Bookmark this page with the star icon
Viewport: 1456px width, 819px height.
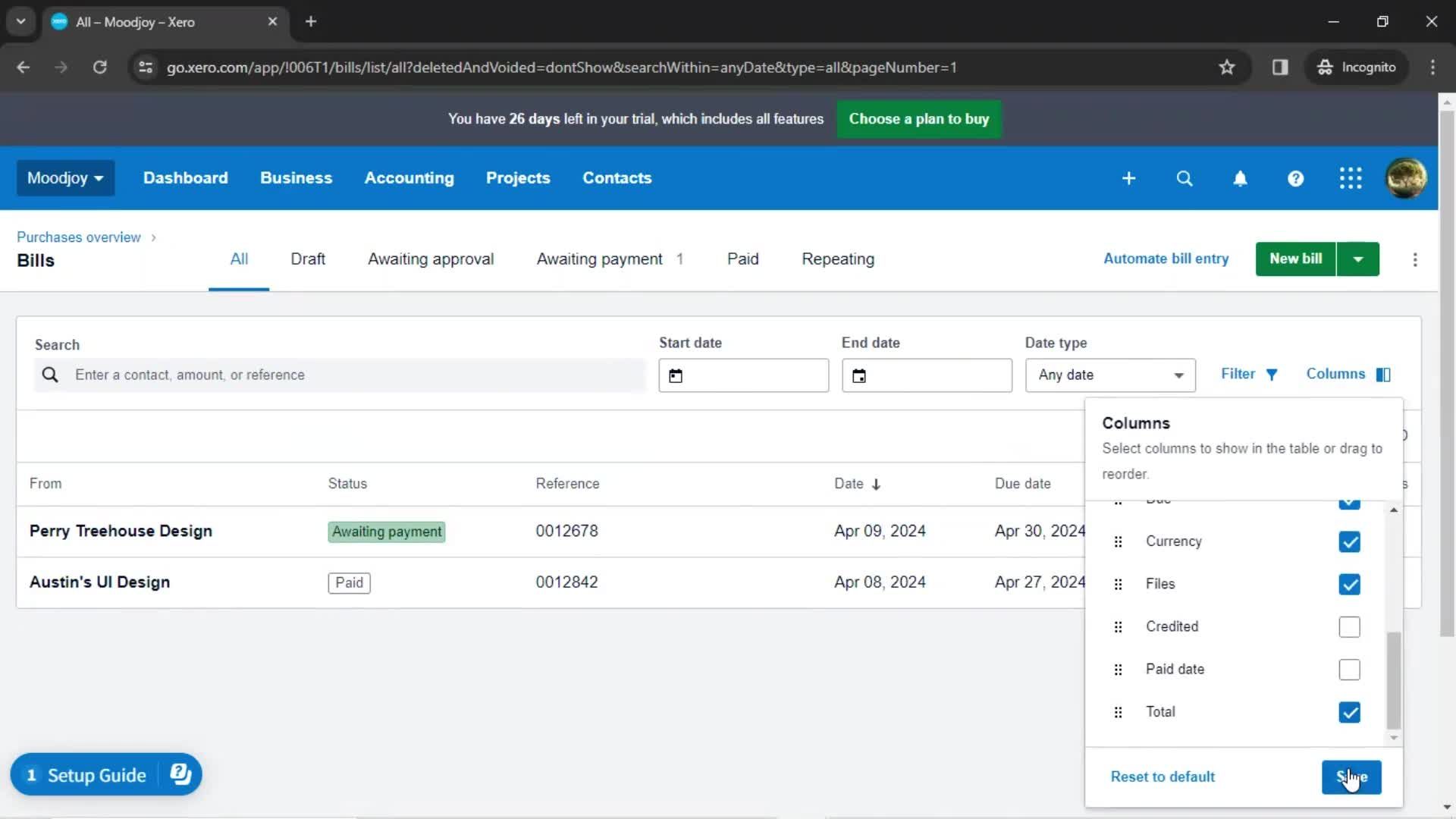click(1227, 67)
